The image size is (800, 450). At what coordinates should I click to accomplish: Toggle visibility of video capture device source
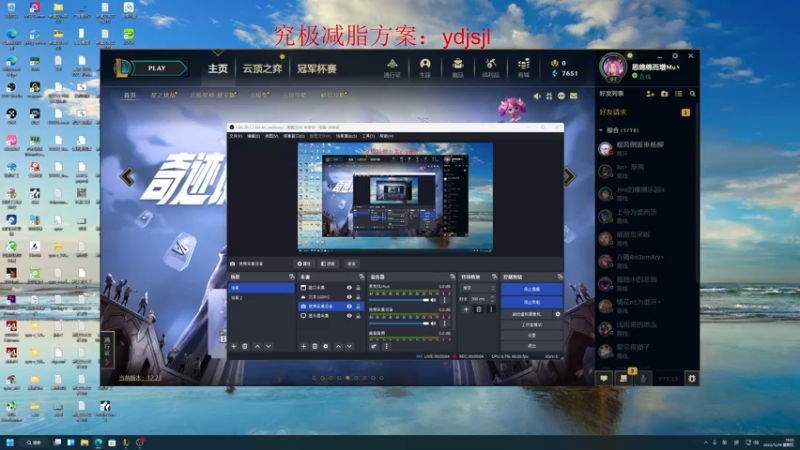tap(349, 306)
